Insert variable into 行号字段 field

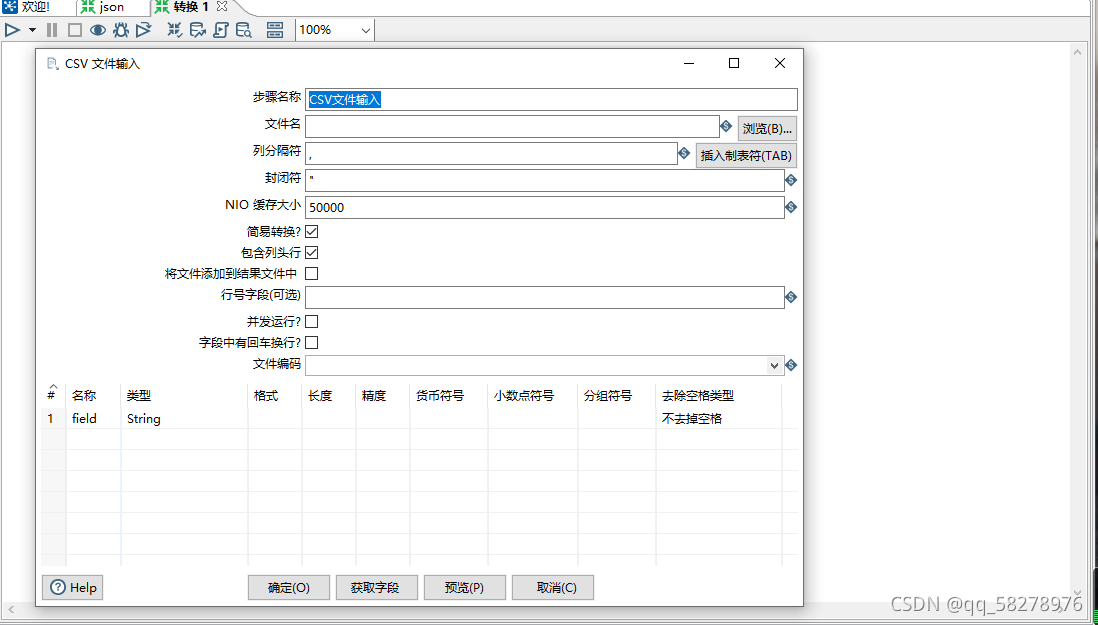tap(791, 297)
